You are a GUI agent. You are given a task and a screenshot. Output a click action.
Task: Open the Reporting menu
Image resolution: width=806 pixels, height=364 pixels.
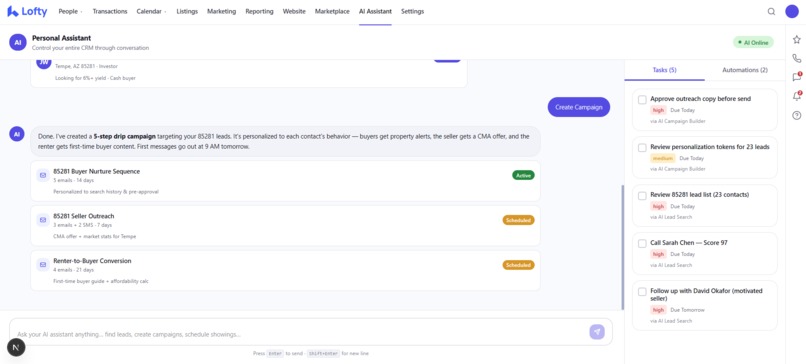point(260,11)
